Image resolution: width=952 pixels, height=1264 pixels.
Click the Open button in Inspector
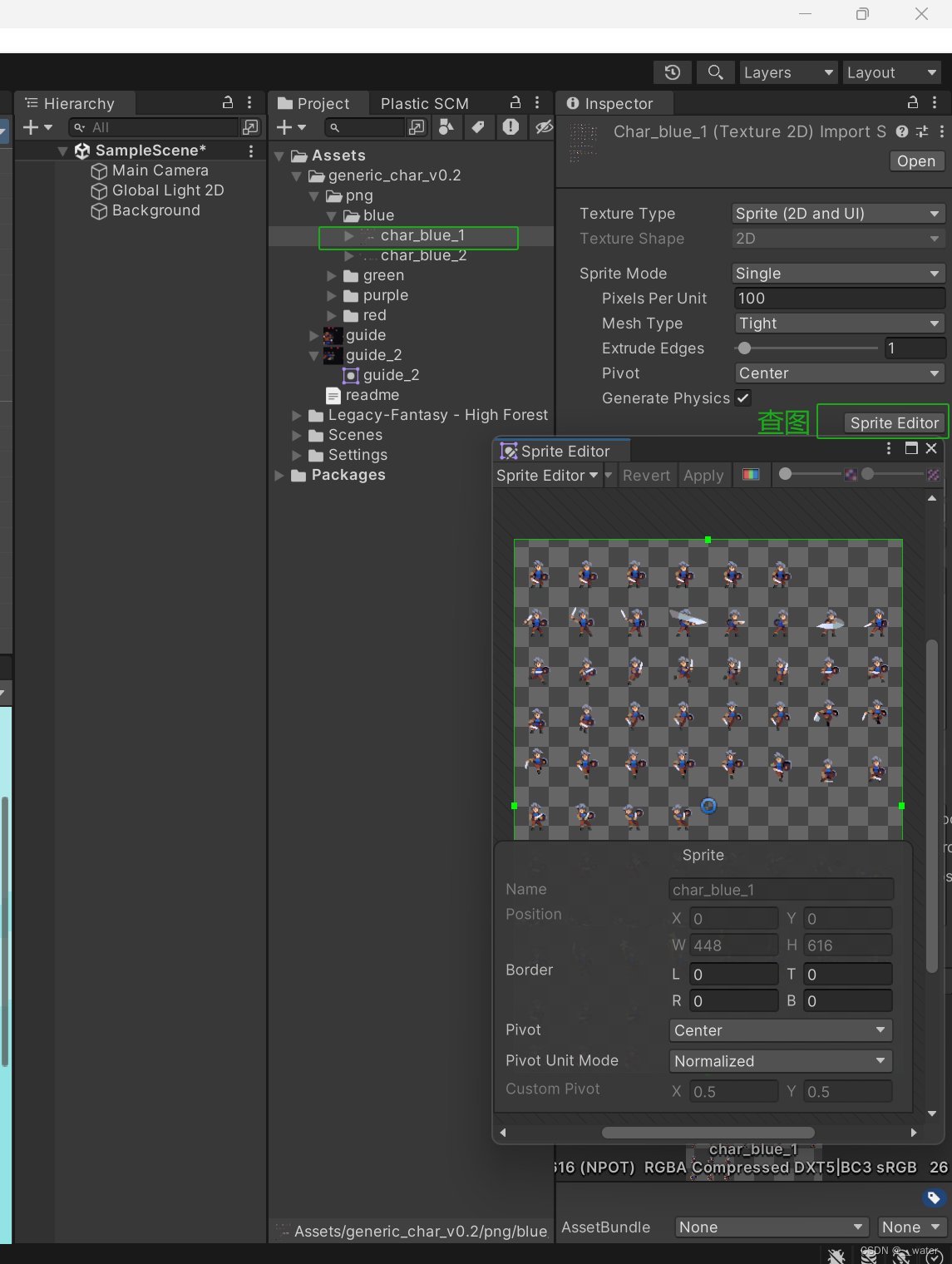[916, 161]
